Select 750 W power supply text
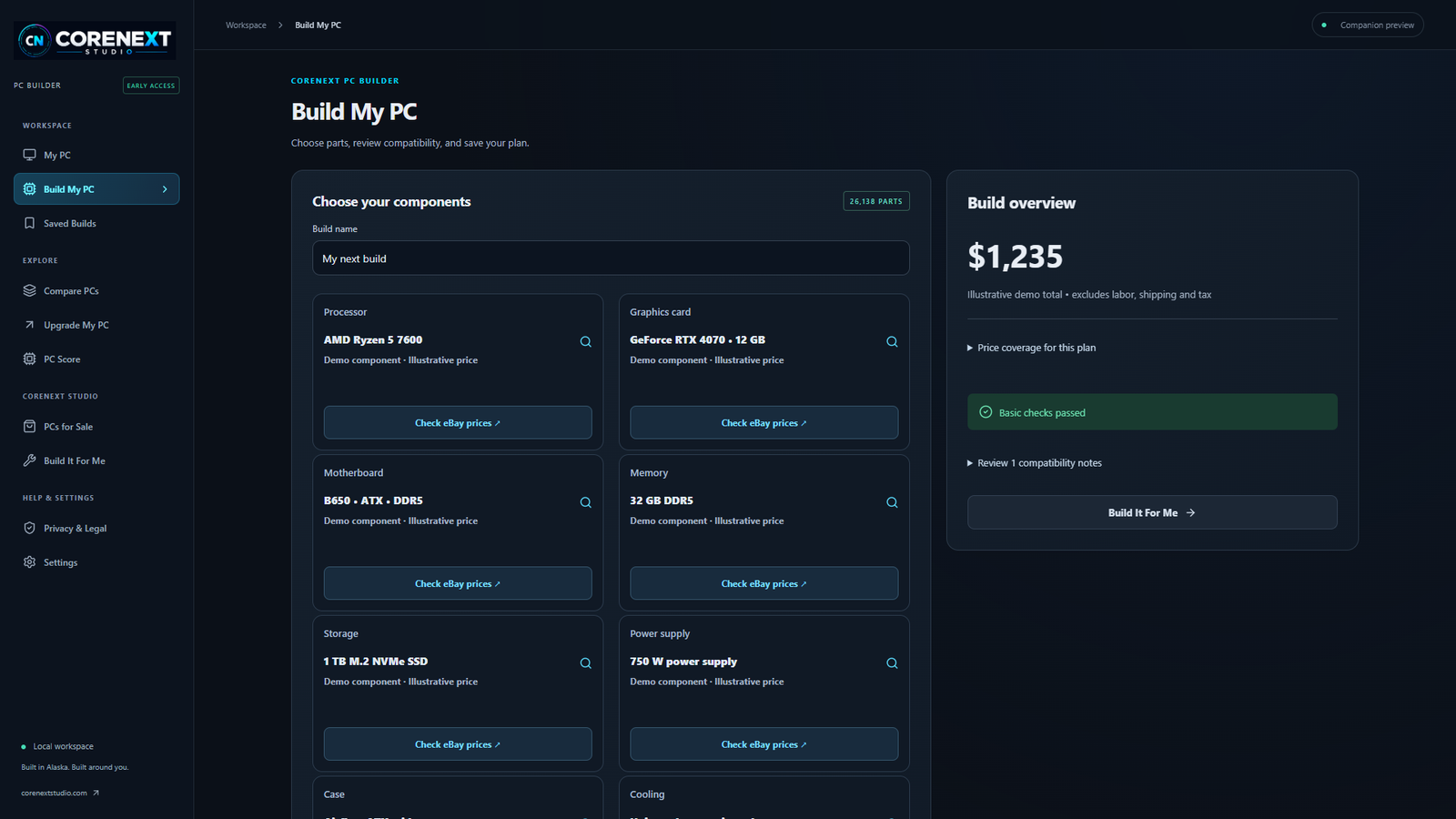The width and height of the screenshot is (1456, 819). (683, 662)
